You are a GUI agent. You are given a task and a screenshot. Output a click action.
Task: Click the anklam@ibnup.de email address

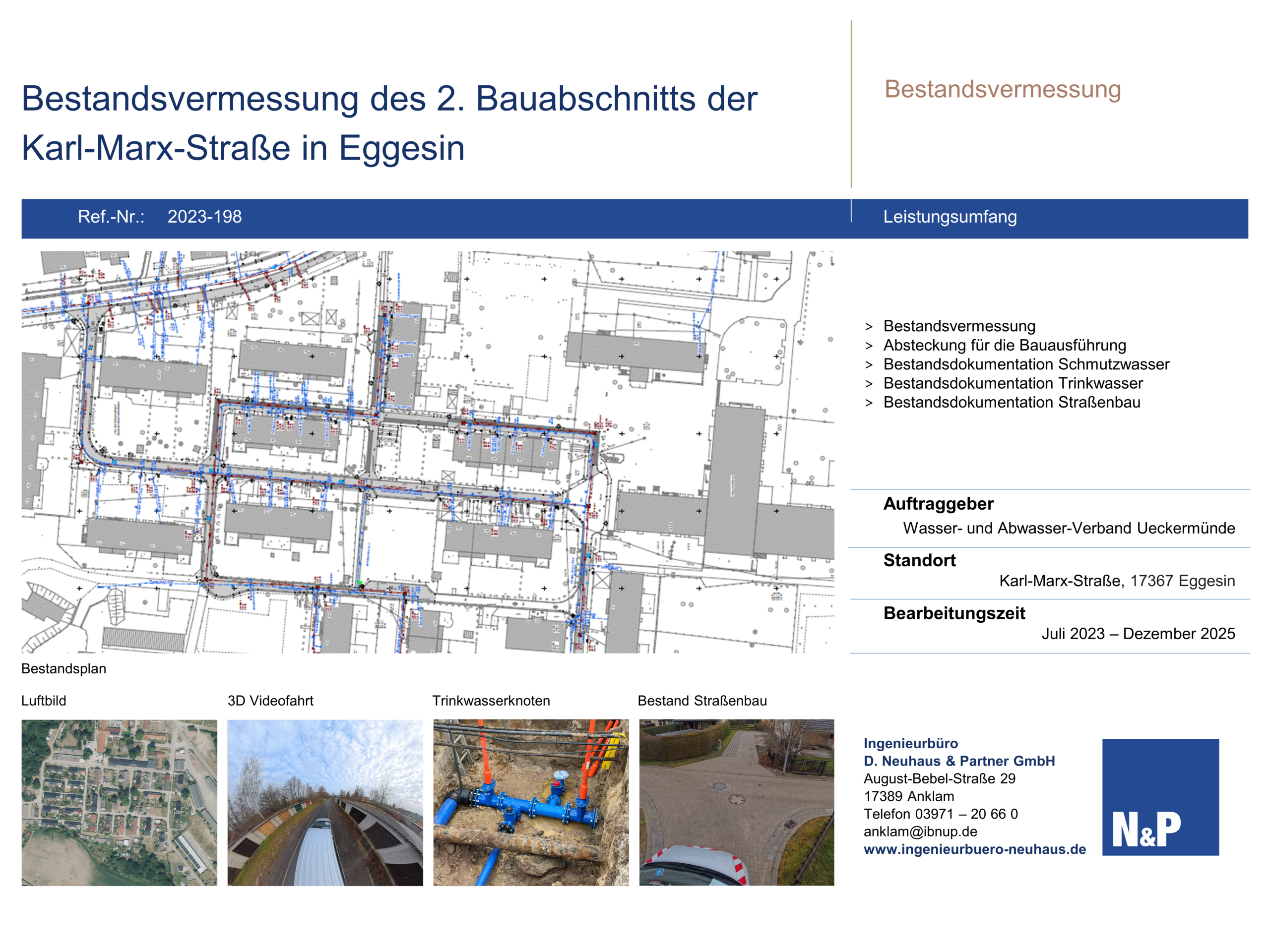click(920, 832)
